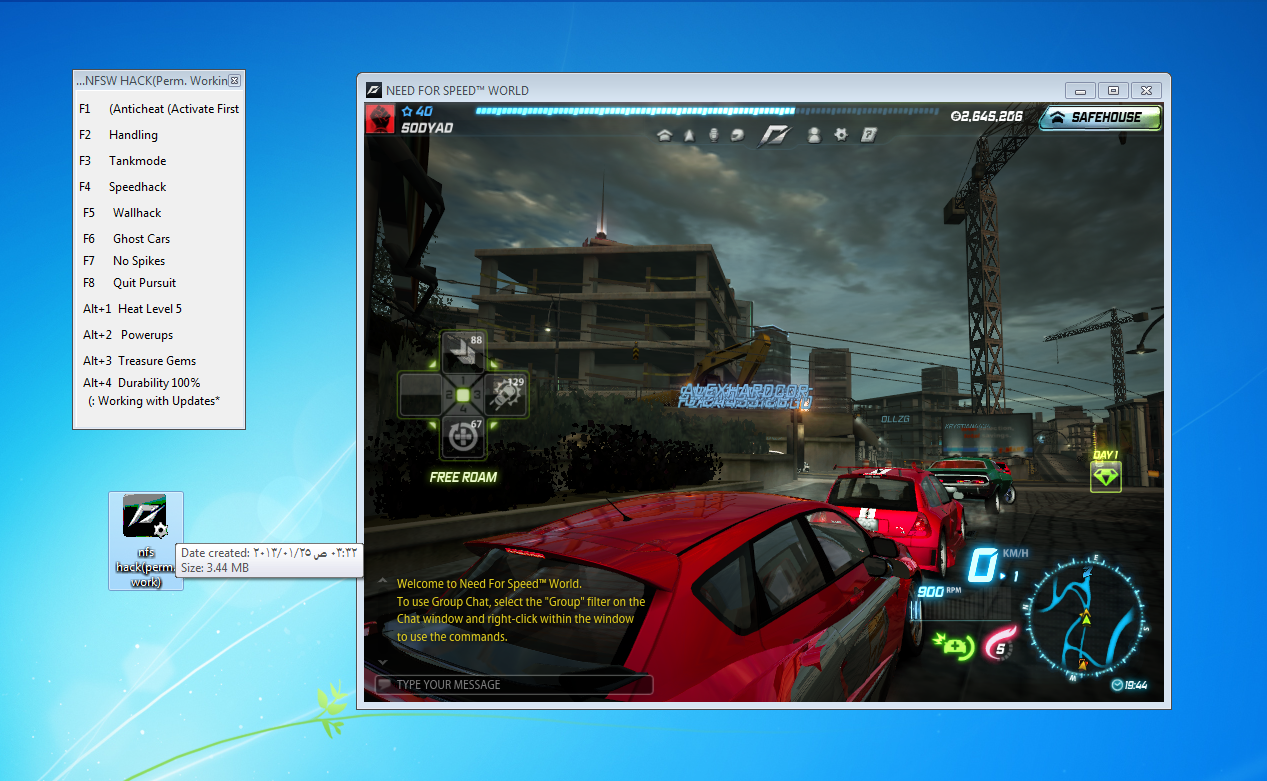
Task: Click the center square of the powerup pad
Action: (x=463, y=395)
